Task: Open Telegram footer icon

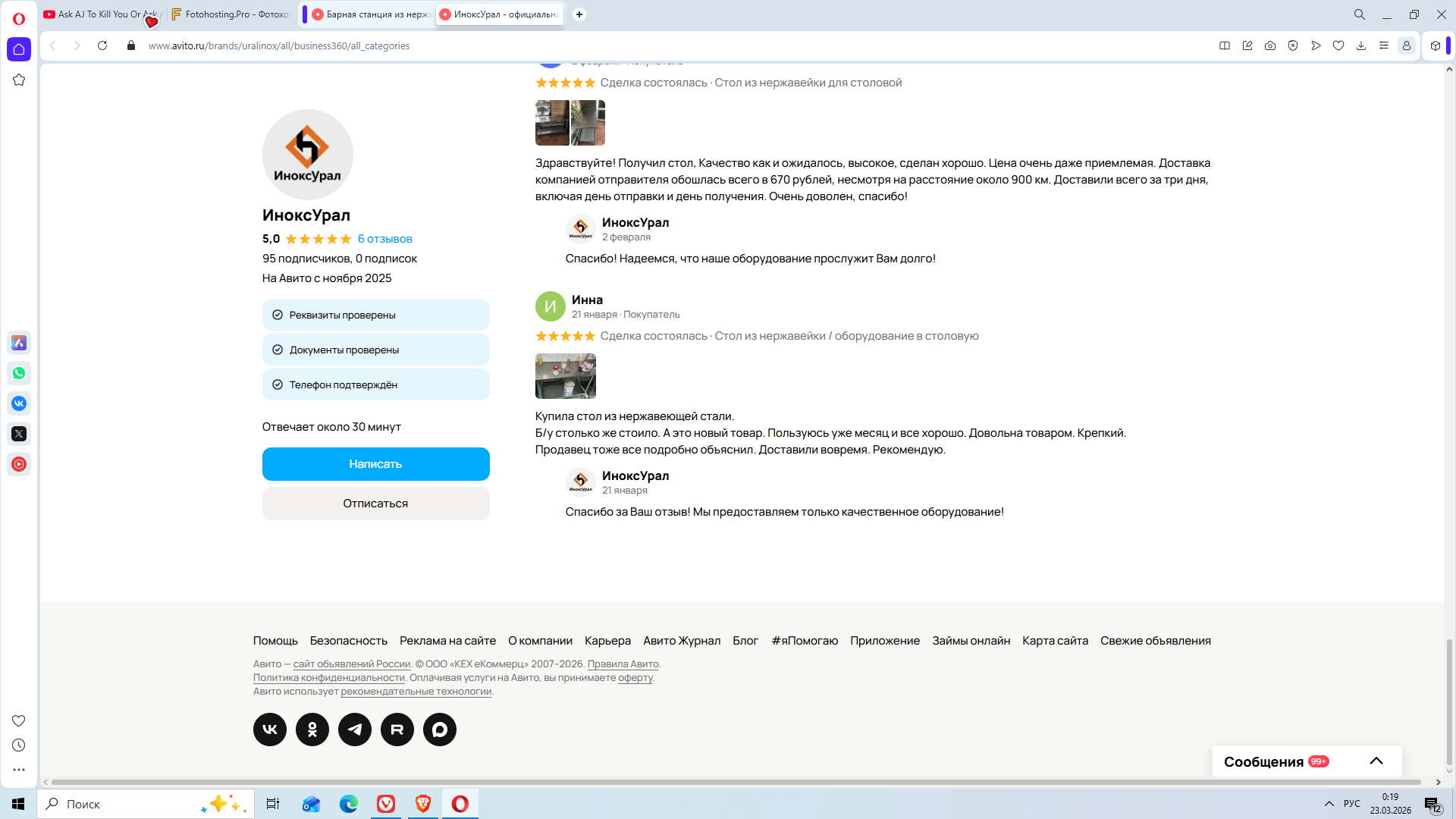Action: [355, 730]
